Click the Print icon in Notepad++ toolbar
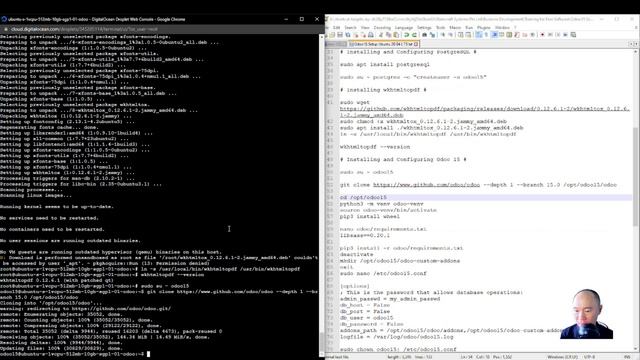Screen dimensions: 640x360 click(x=371, y=35)
